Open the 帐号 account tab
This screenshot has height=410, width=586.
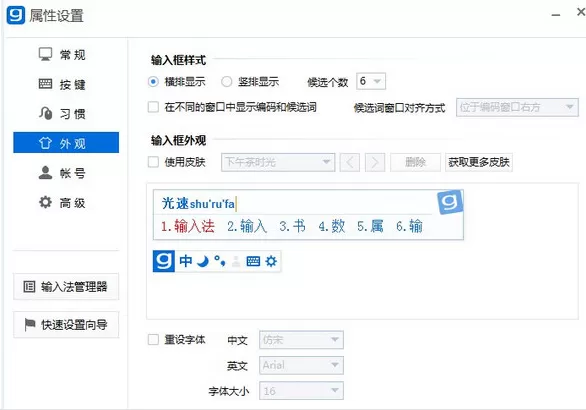(x=66, y=173)
